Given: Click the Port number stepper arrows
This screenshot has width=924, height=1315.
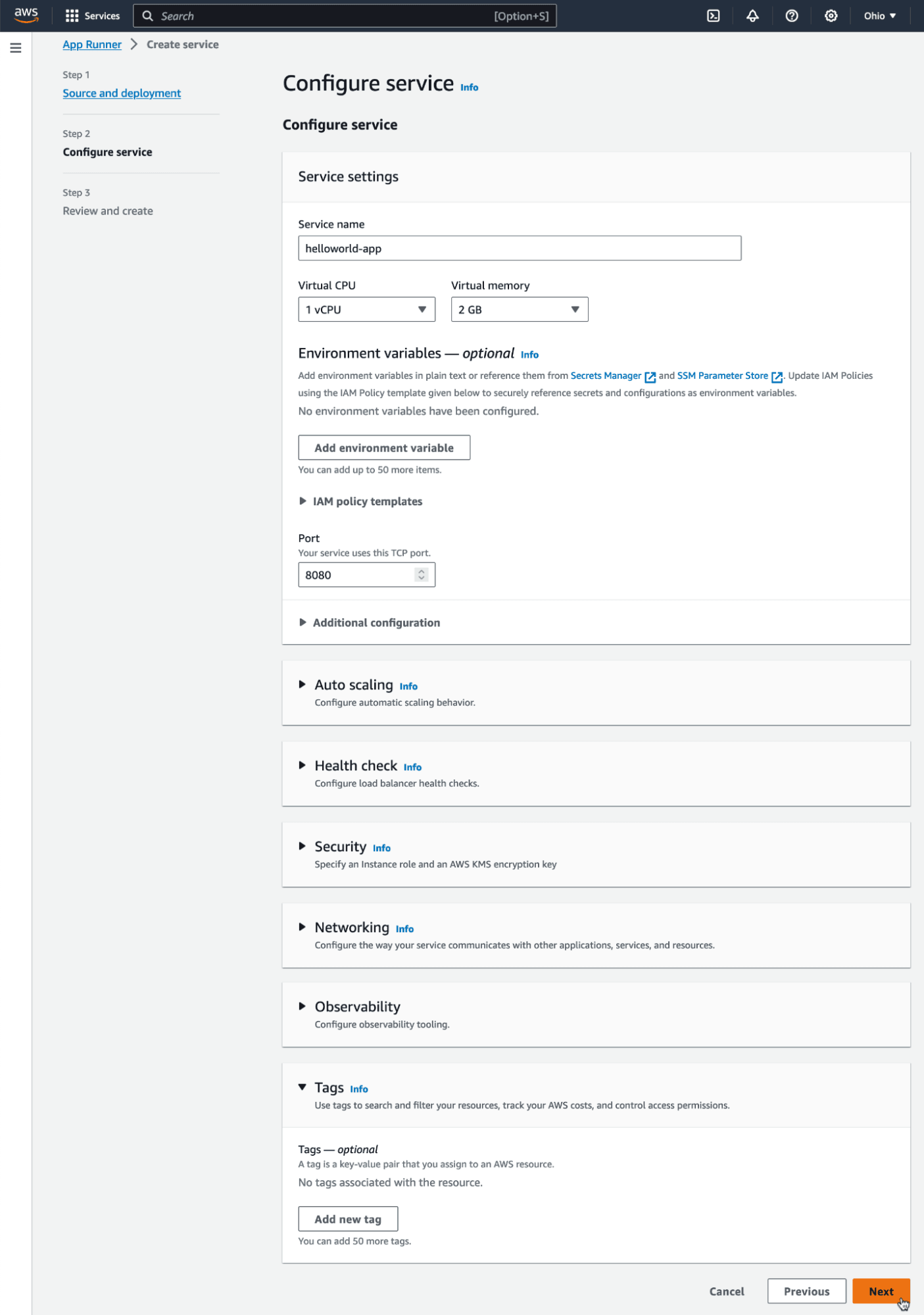Looking at the screenshot, I should pyautogui.click(x=422, y=575).
